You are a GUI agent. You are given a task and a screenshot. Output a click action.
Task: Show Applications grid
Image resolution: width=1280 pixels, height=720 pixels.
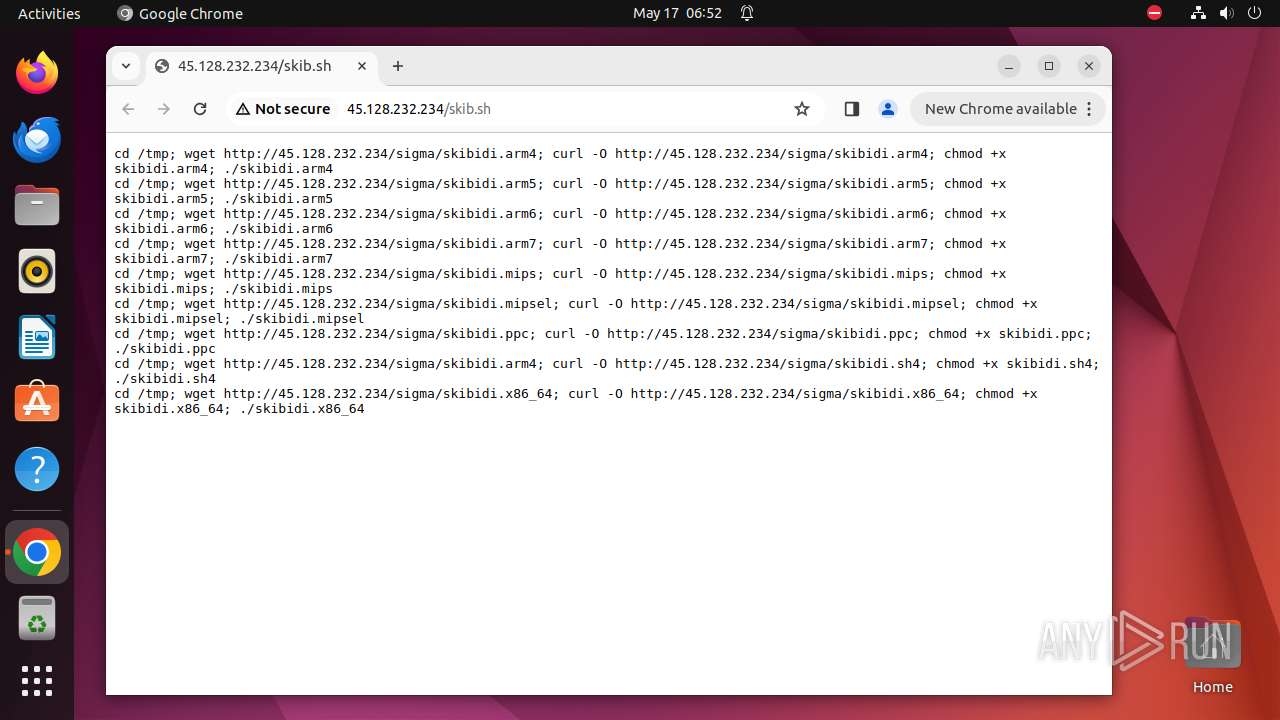[x=37, y=681]
